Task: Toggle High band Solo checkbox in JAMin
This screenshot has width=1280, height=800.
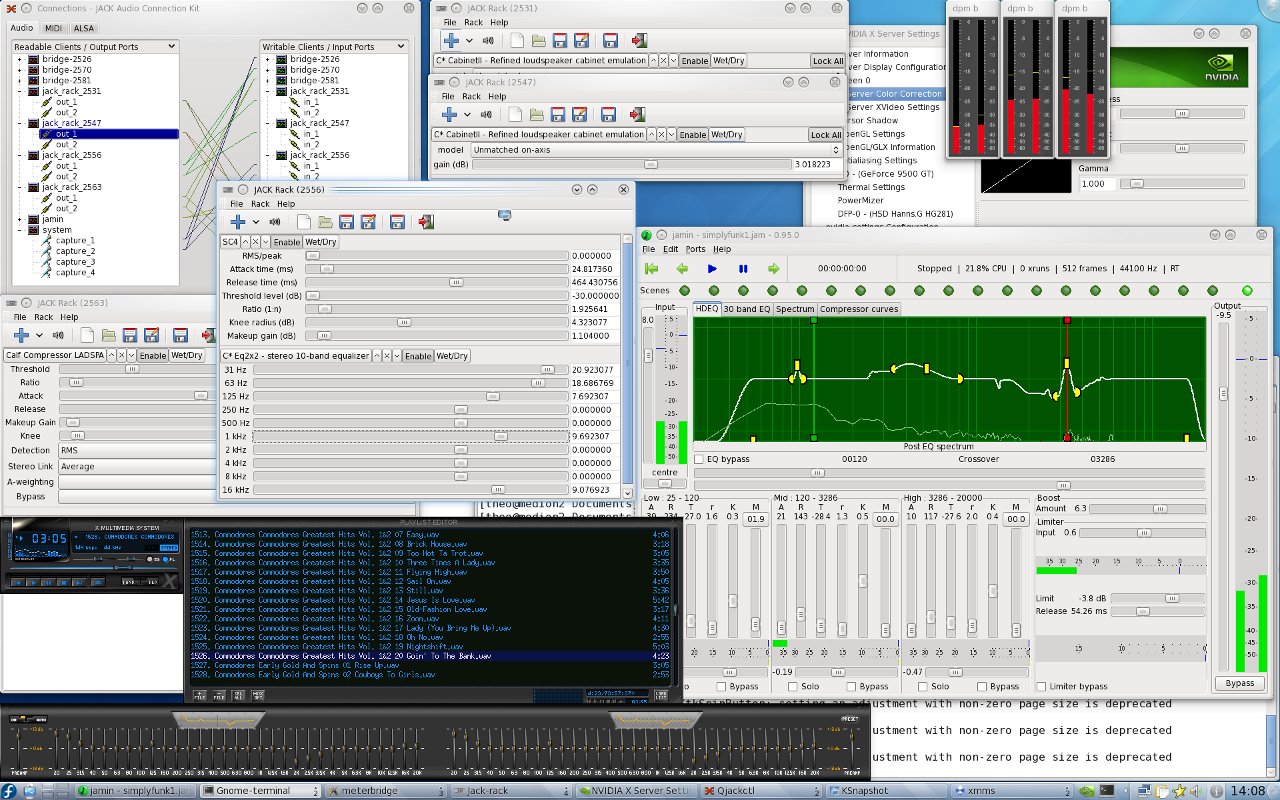Action: (924, 687)
